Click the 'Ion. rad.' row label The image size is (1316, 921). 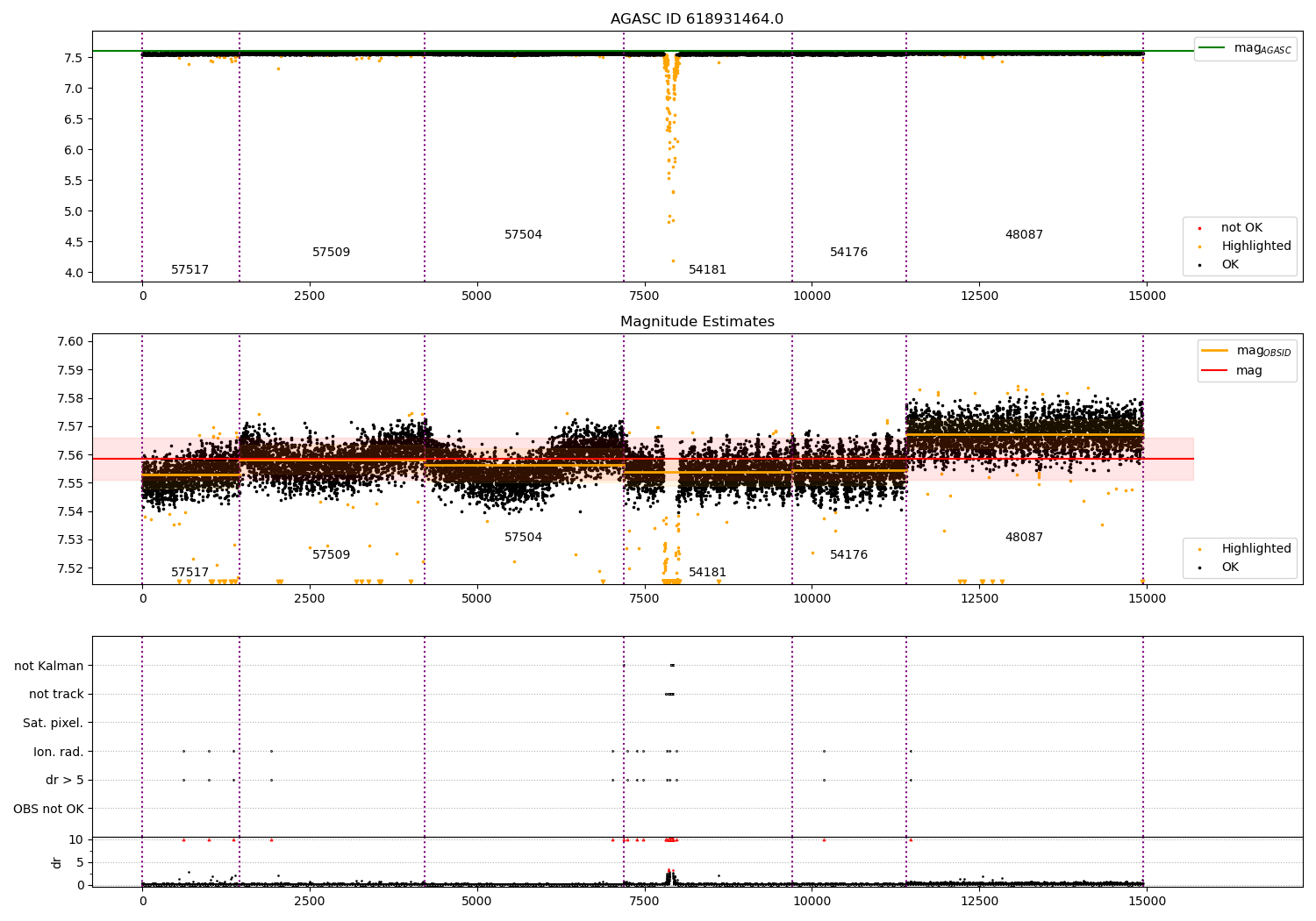pyautogui.click(x=59, y=753)
